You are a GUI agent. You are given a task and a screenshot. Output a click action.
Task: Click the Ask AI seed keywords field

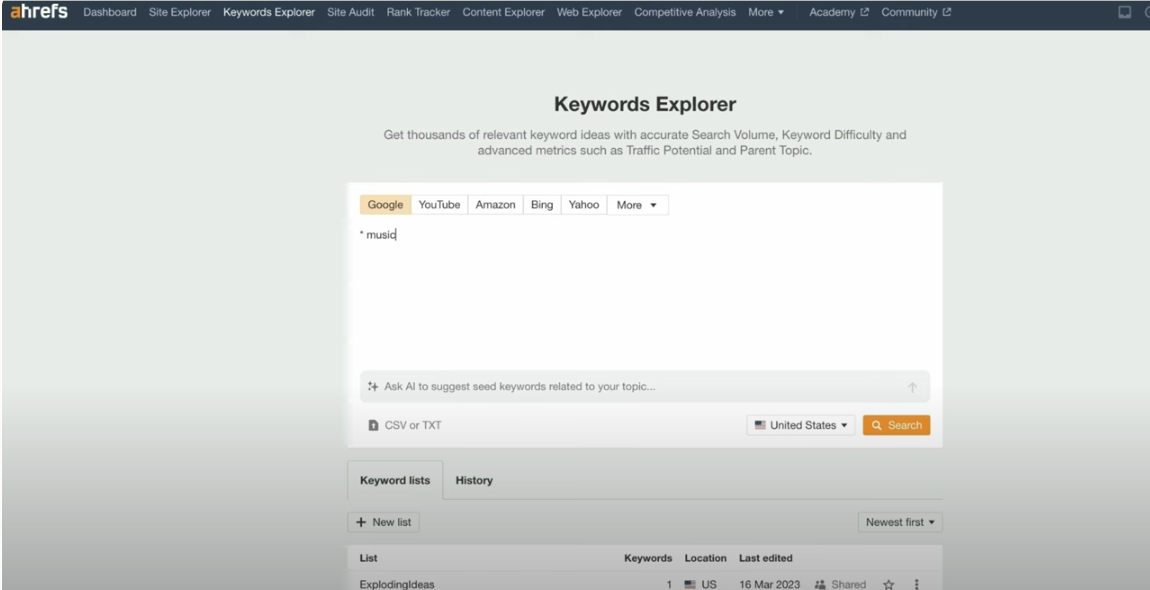(620, 387)
